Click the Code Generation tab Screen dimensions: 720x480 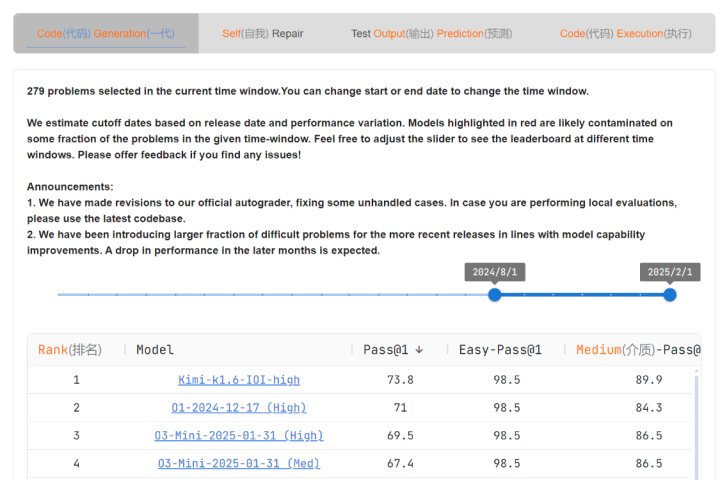tap(105, 33)
